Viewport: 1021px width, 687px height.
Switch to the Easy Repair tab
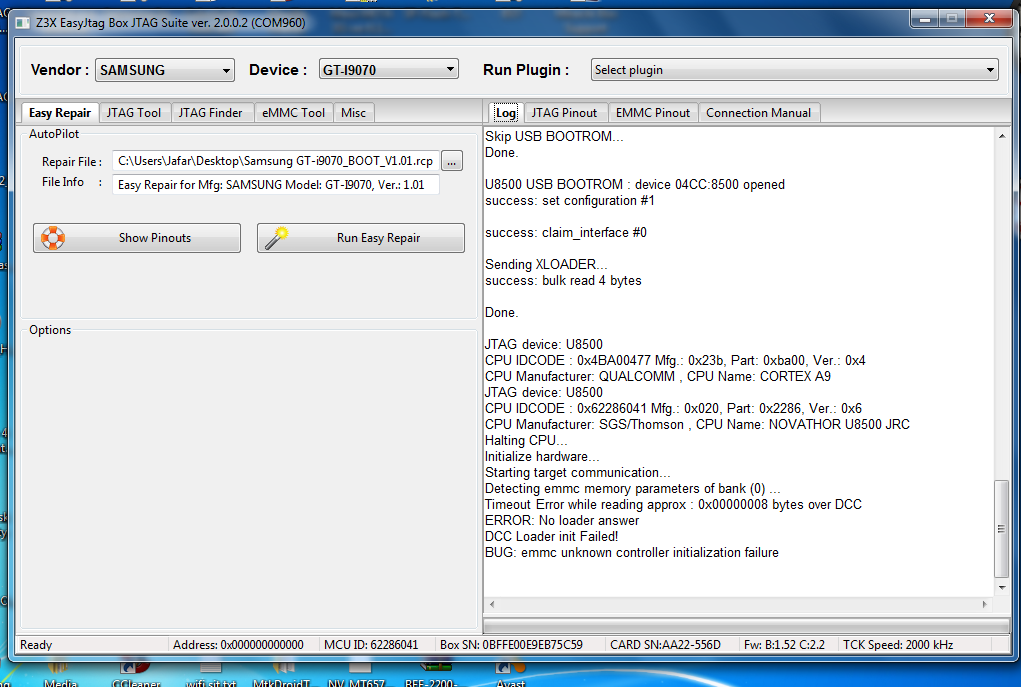[60, 113]
